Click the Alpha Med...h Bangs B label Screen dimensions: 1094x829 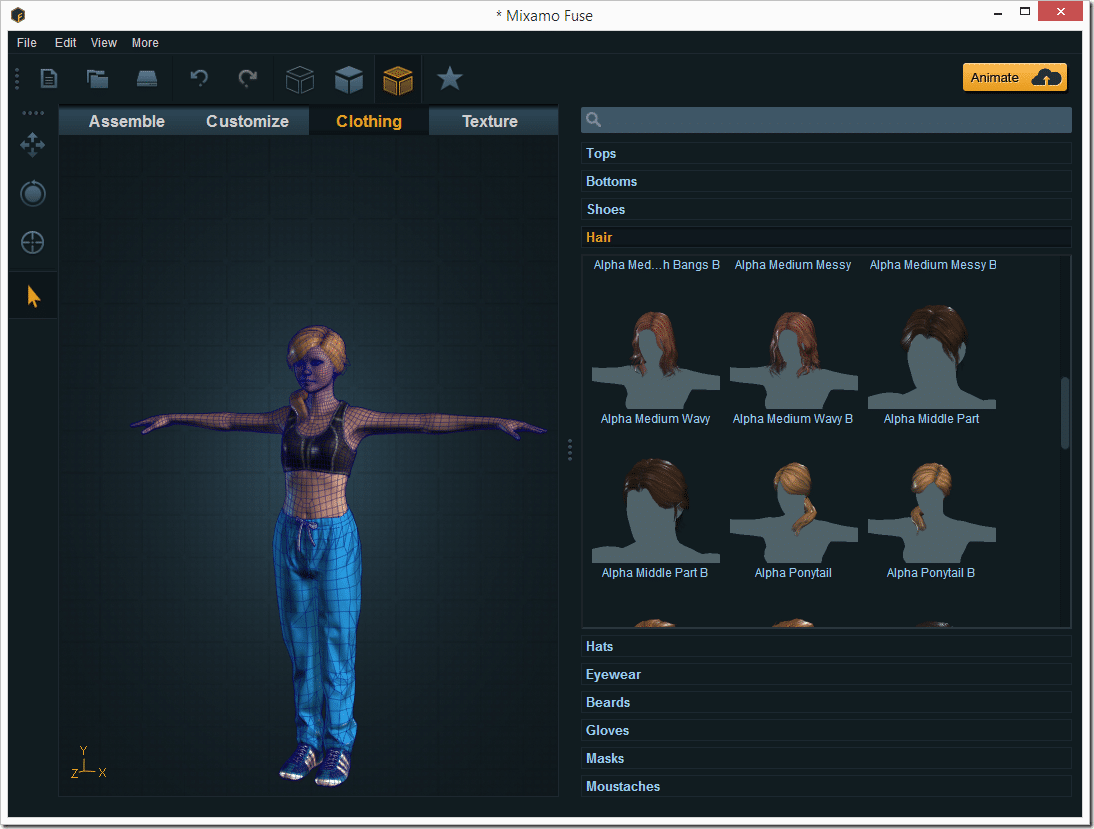pos(657,265)
